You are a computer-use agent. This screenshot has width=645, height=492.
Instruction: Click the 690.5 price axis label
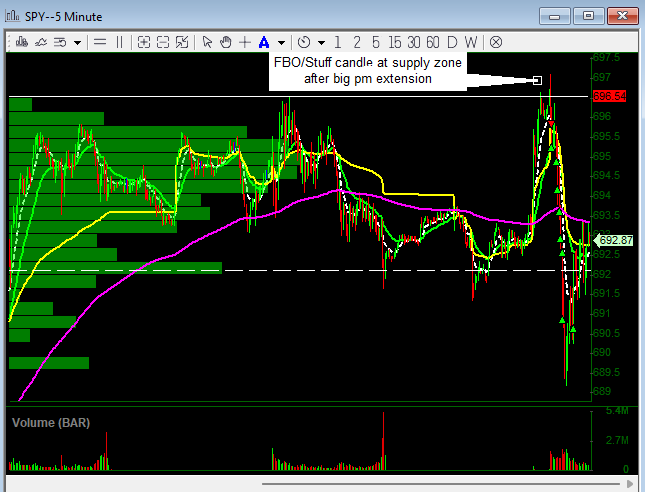(606, 332)
